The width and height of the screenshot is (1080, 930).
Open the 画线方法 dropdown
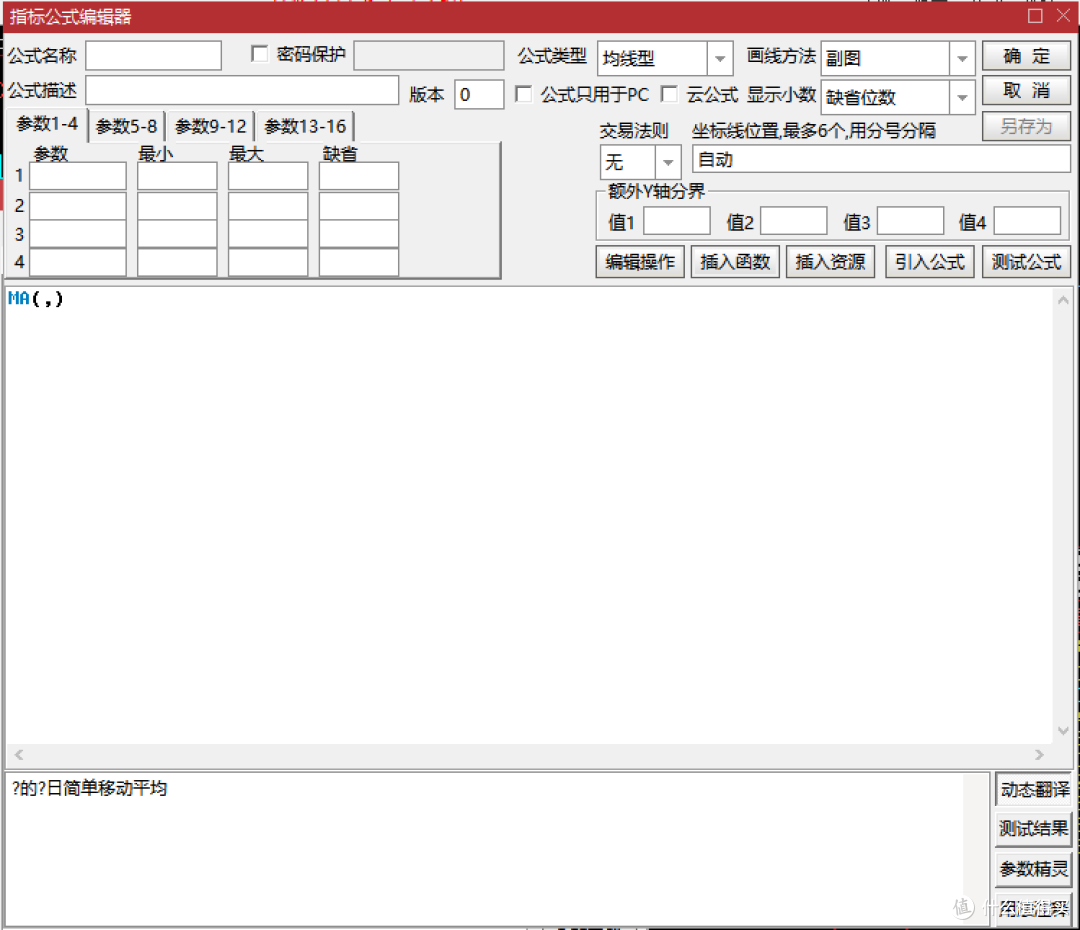click(x=962, y=59)
